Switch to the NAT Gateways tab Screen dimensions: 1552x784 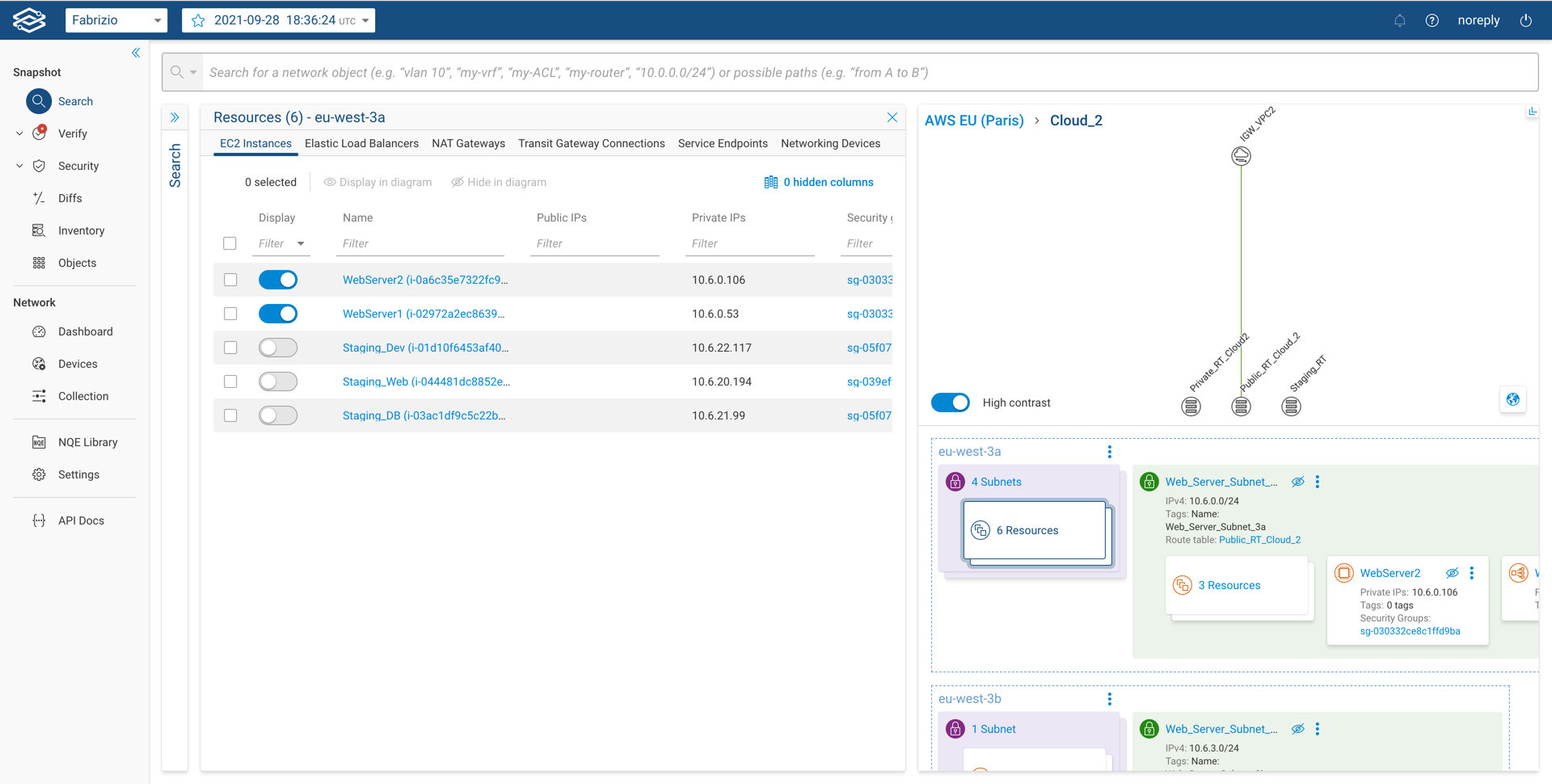point(468,143)
